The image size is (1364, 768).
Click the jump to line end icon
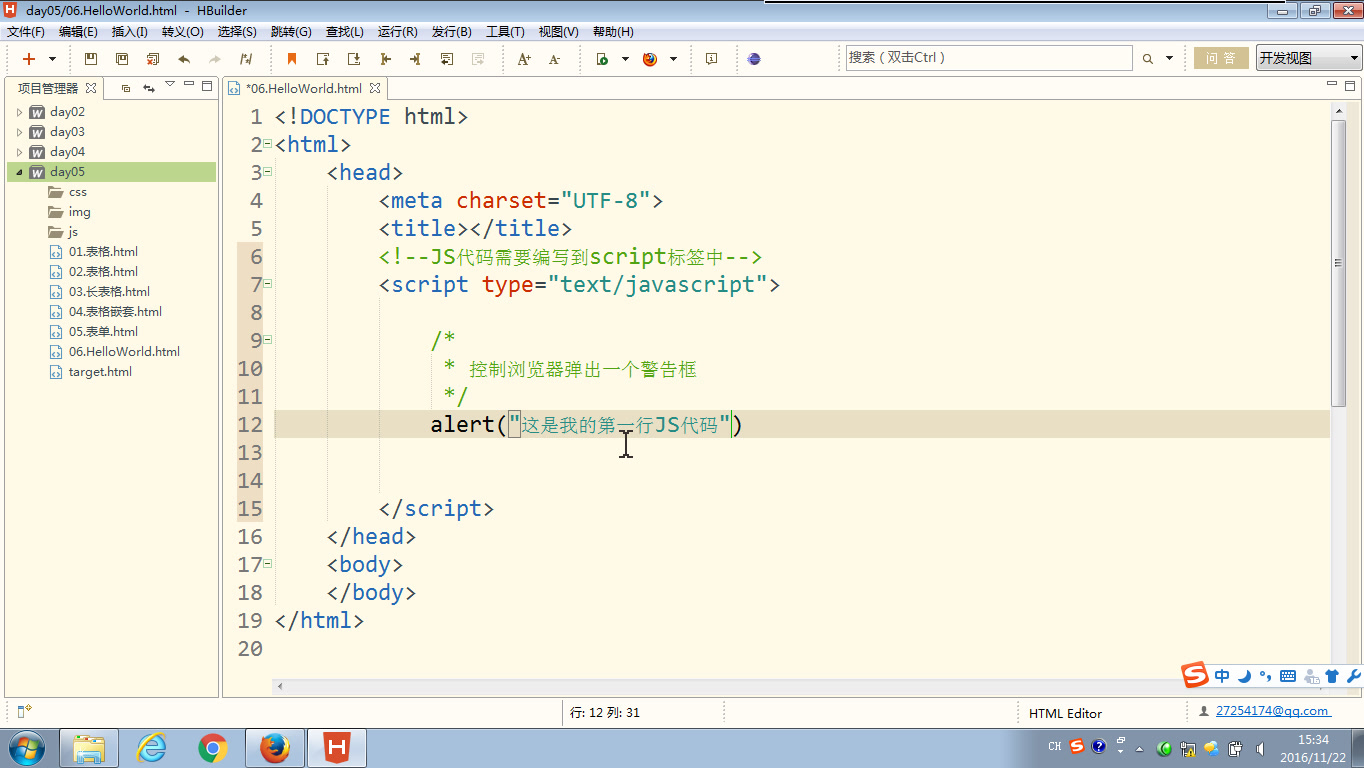click(416, 59)
